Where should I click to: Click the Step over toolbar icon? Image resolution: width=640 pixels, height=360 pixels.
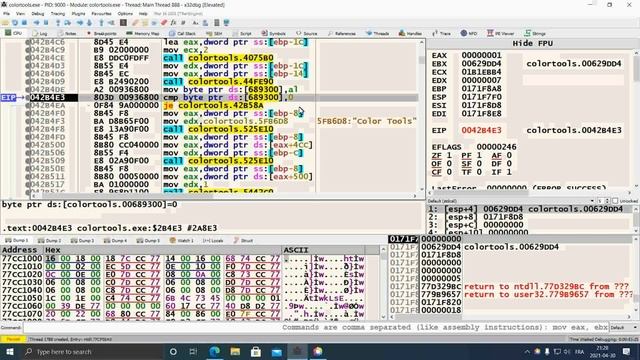pos(67,23)
